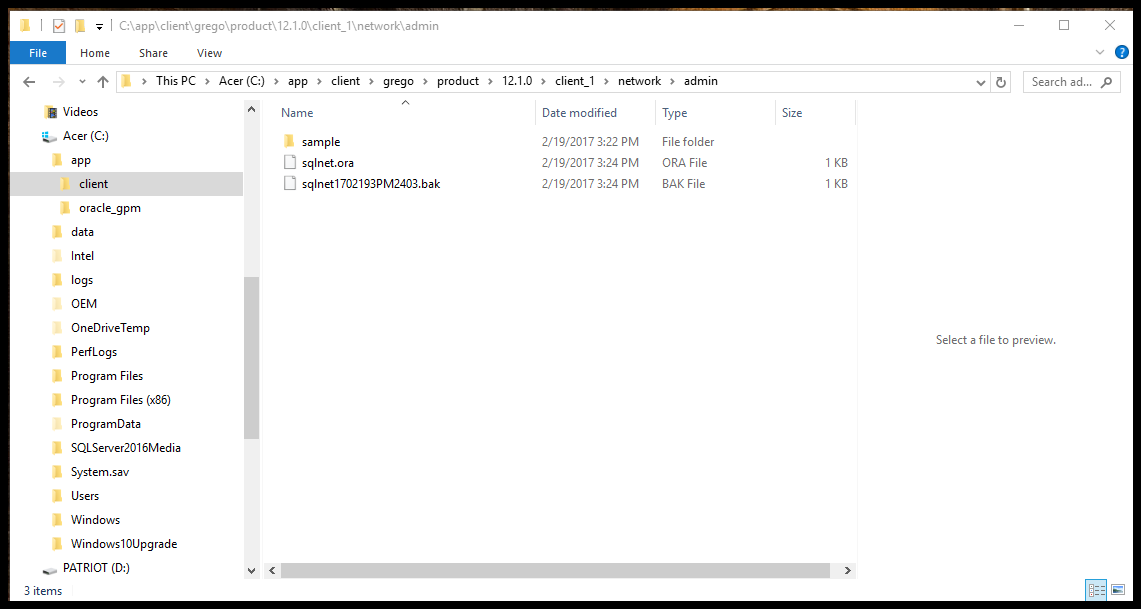Click the file list scroll left arrow

coord(271,571)
